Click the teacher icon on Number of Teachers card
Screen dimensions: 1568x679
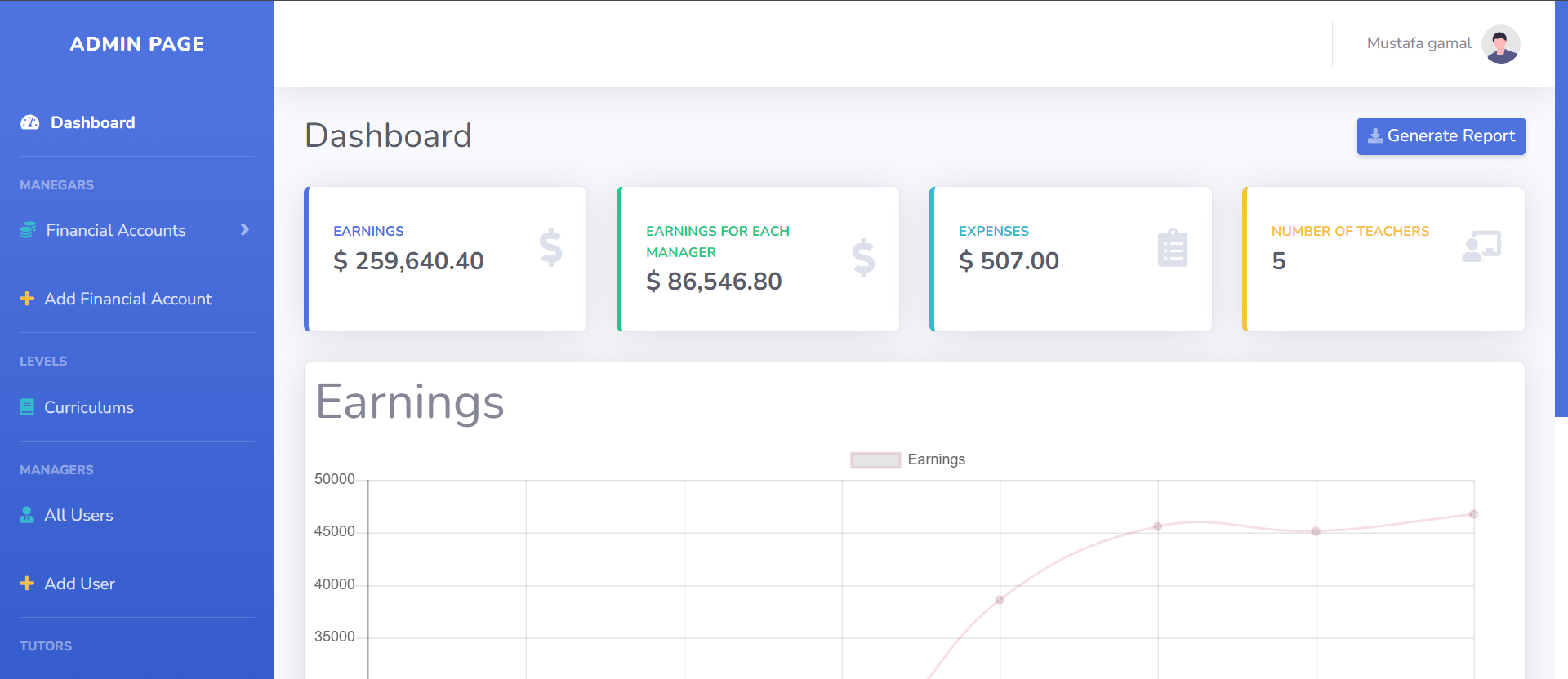coord(1481,246)
